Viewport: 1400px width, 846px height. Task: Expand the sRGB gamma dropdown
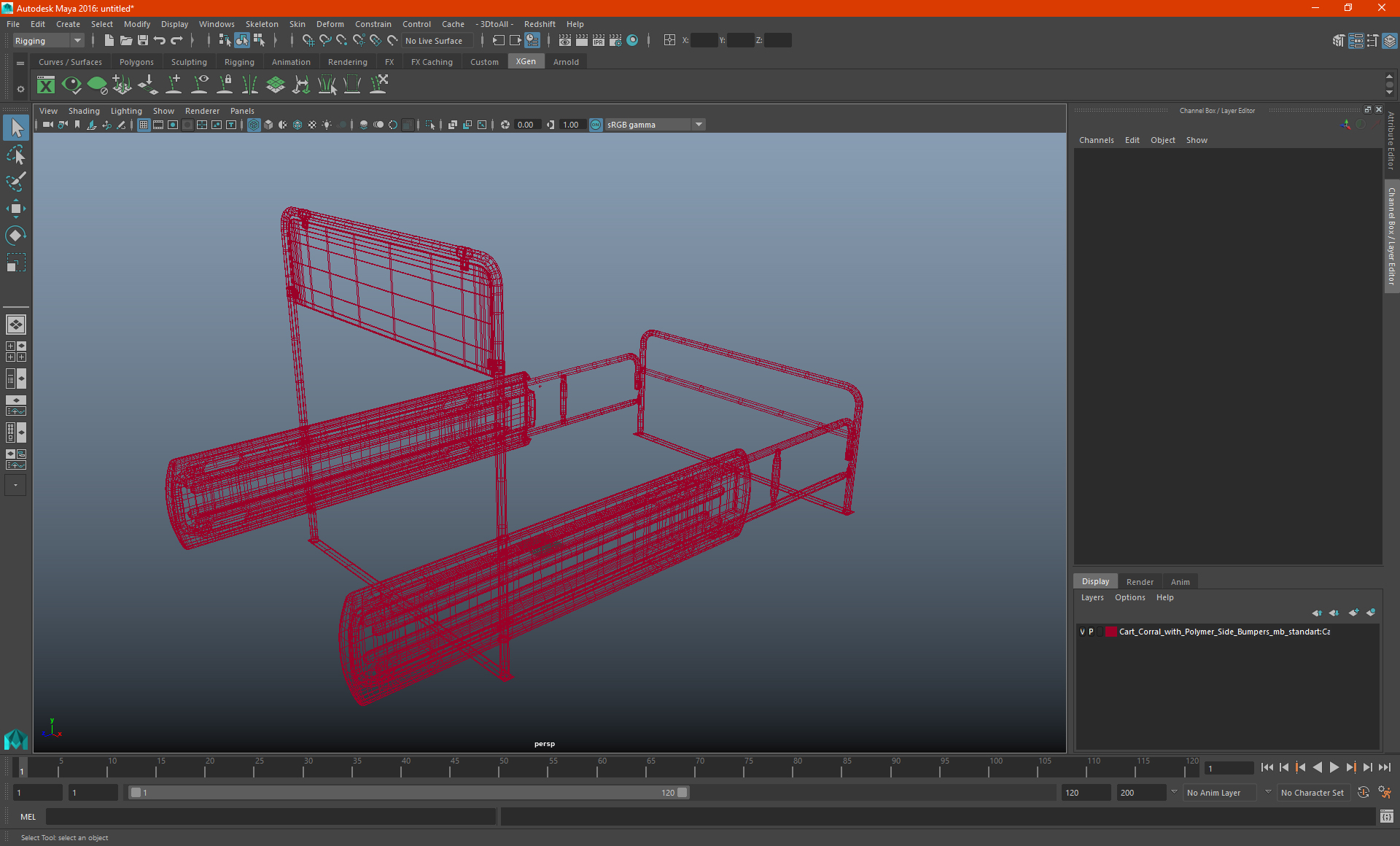click(x=699, y=125)
